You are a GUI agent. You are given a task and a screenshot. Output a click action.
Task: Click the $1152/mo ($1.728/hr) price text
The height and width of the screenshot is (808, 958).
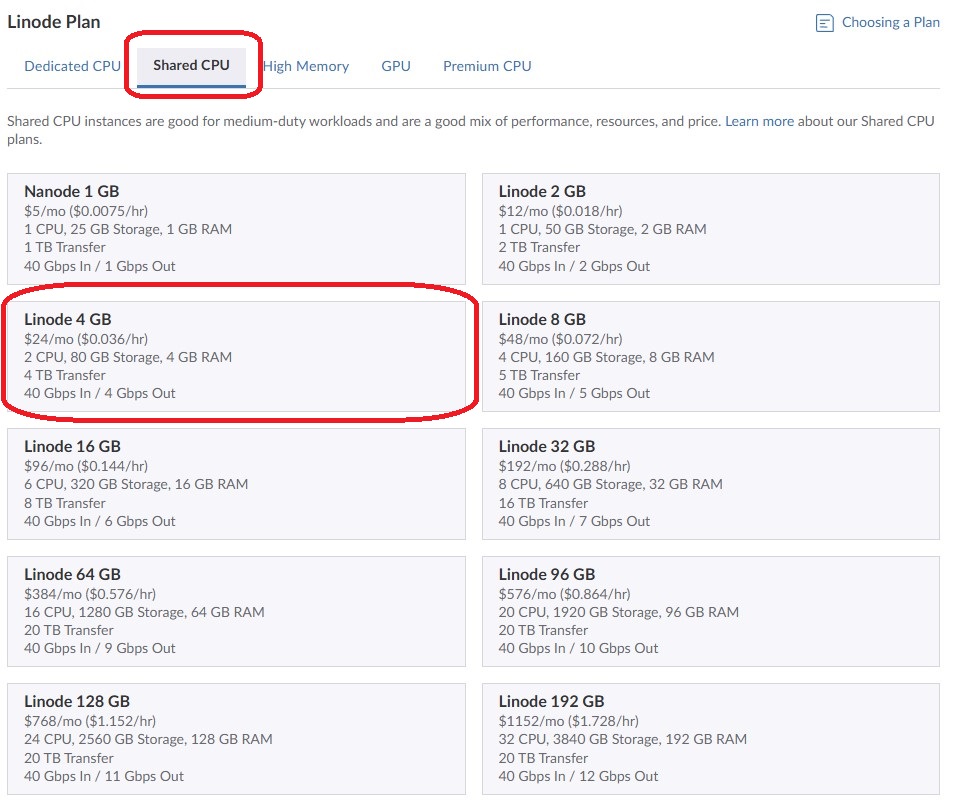coord(569,721)
